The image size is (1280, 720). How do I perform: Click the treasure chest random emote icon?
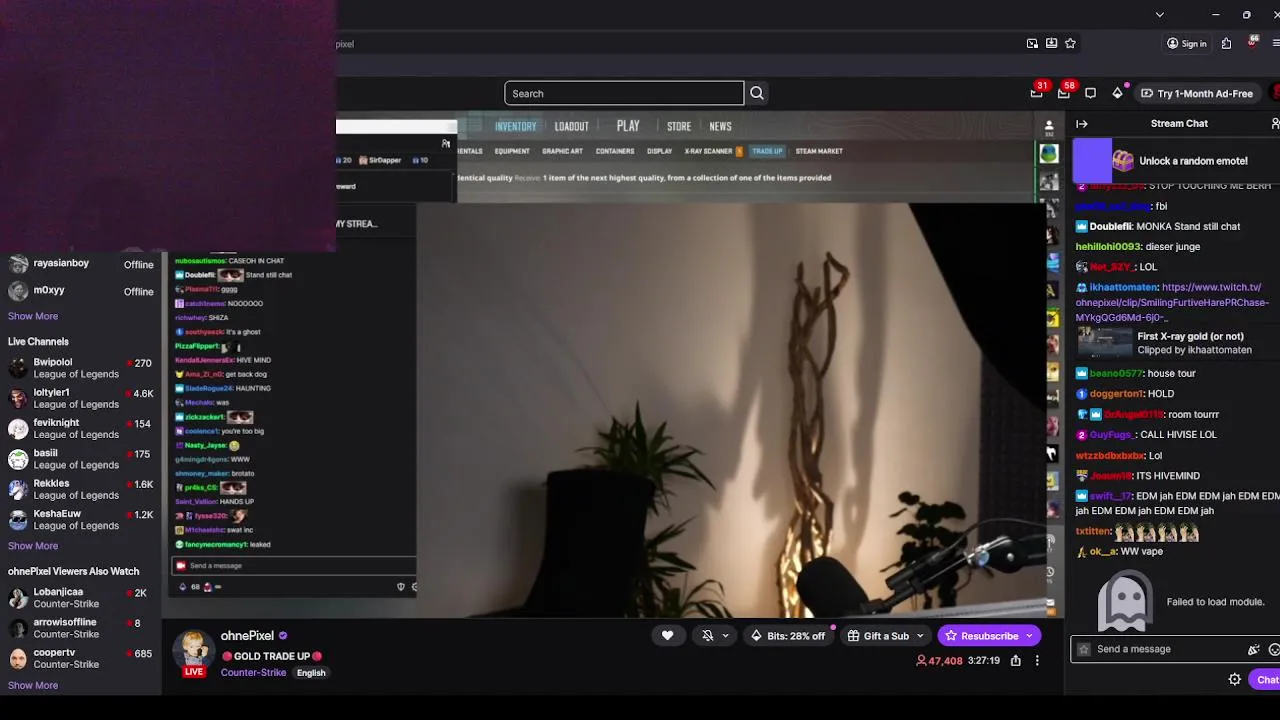tap(1123, 161)
